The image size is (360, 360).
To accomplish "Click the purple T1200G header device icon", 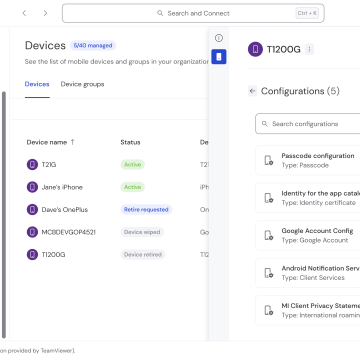I will (255, 49).
